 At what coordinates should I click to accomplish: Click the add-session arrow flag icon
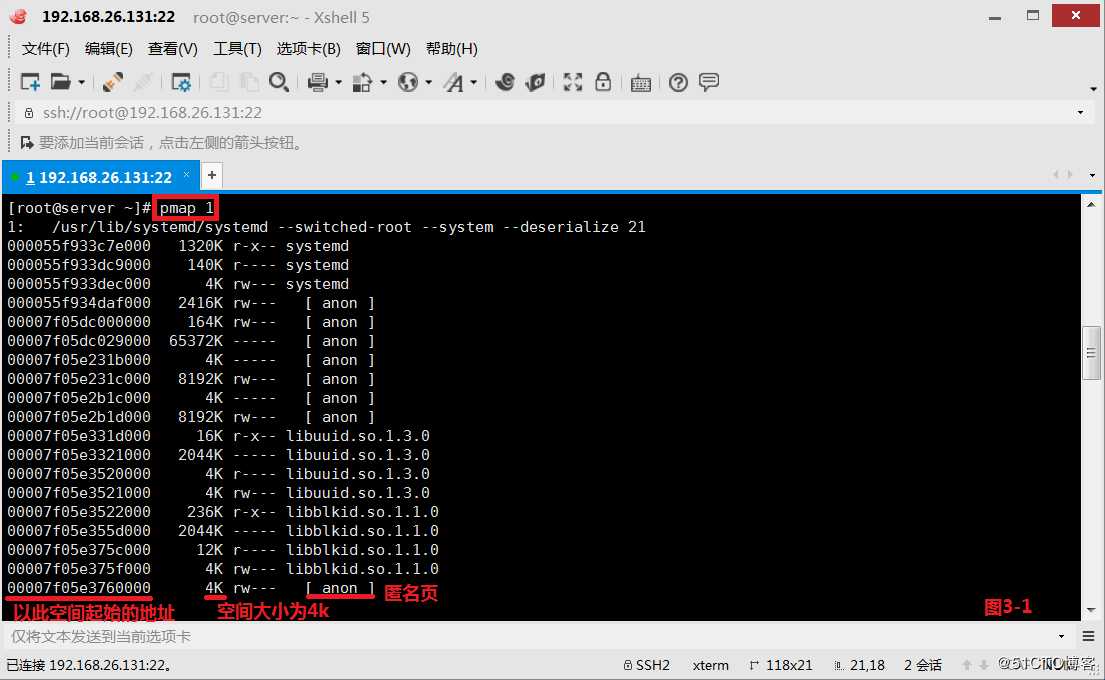(27, 143)
